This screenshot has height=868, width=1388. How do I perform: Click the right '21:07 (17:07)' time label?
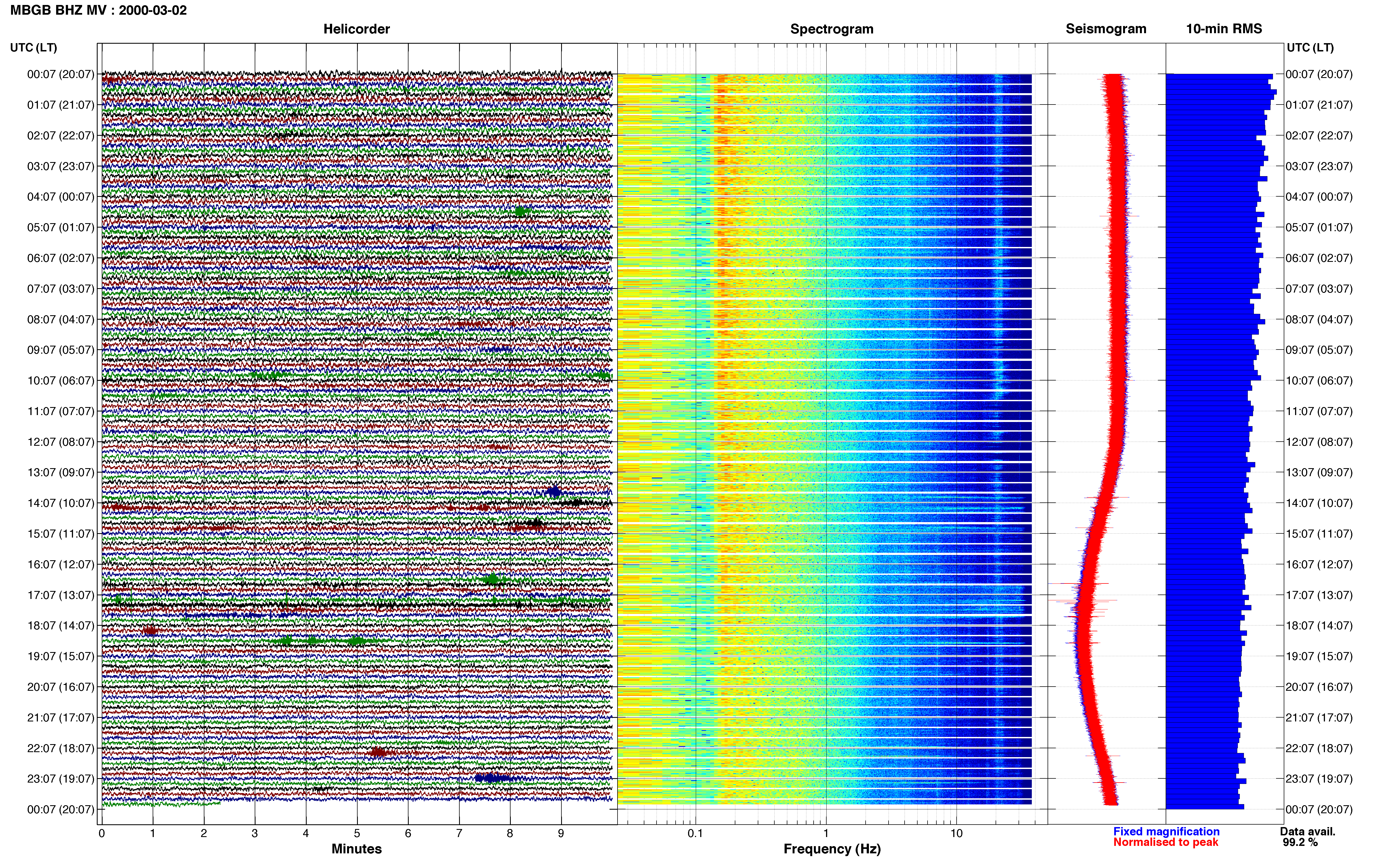coord(1319,718)
